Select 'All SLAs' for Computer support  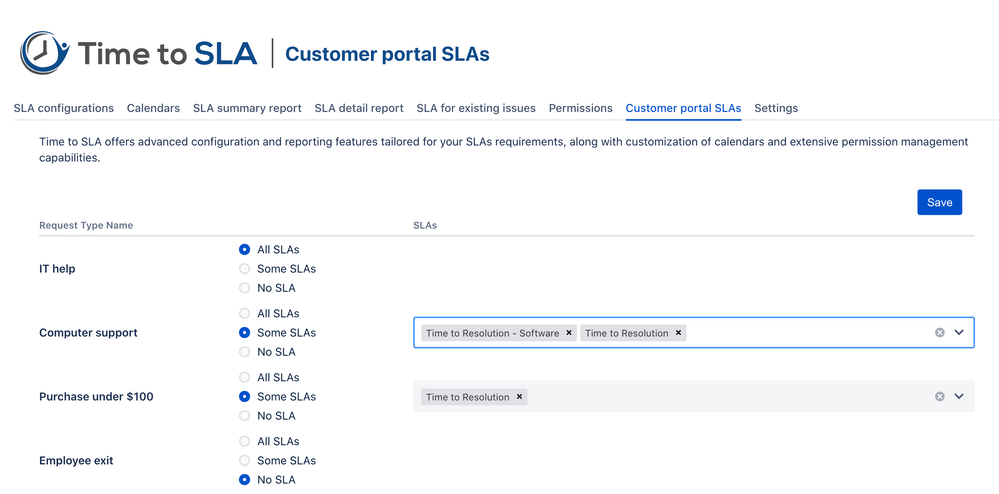245,314
